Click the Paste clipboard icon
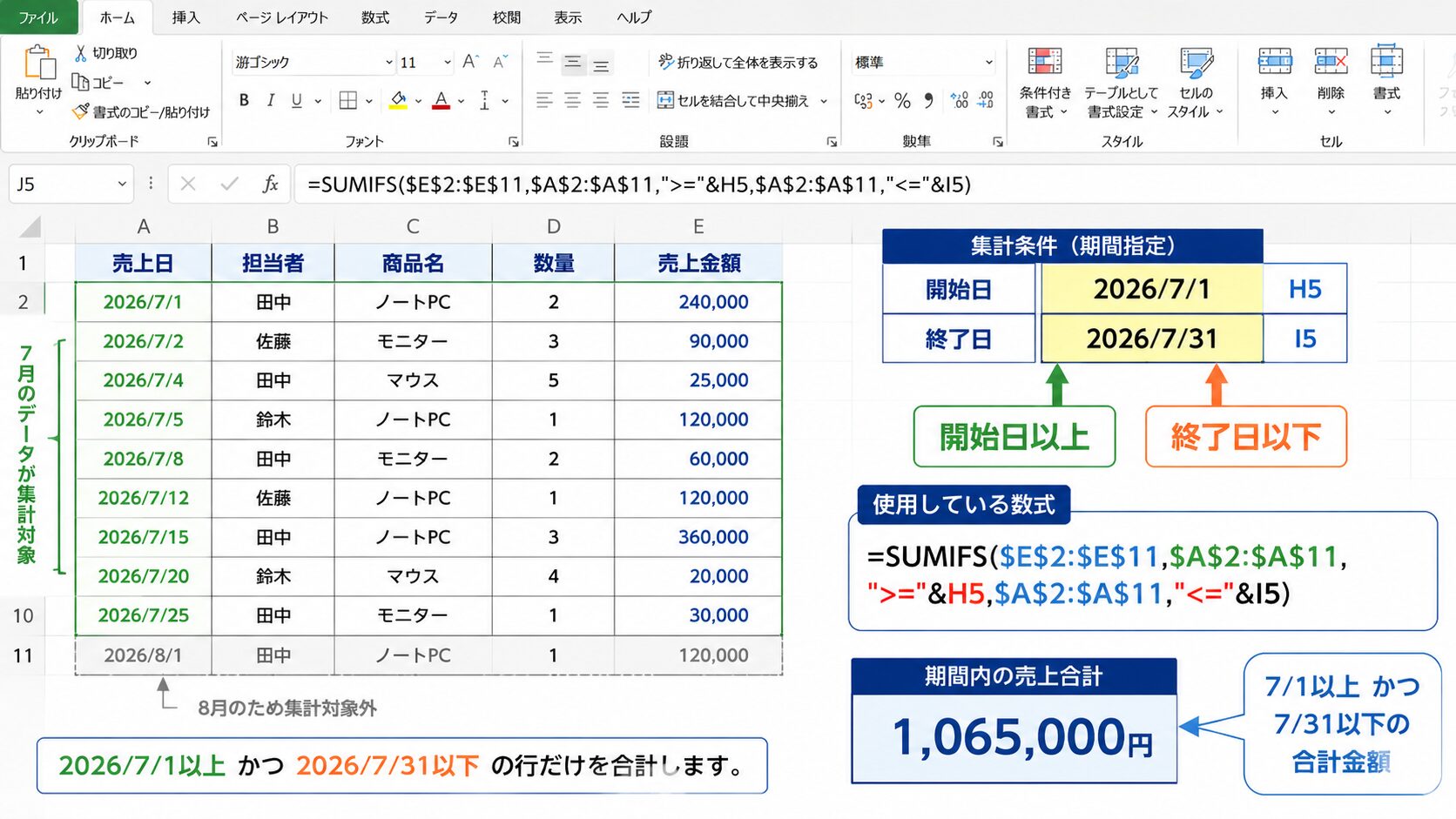Screen dimensions: 1456x819 pyautogui.click(x=38, y=64)
